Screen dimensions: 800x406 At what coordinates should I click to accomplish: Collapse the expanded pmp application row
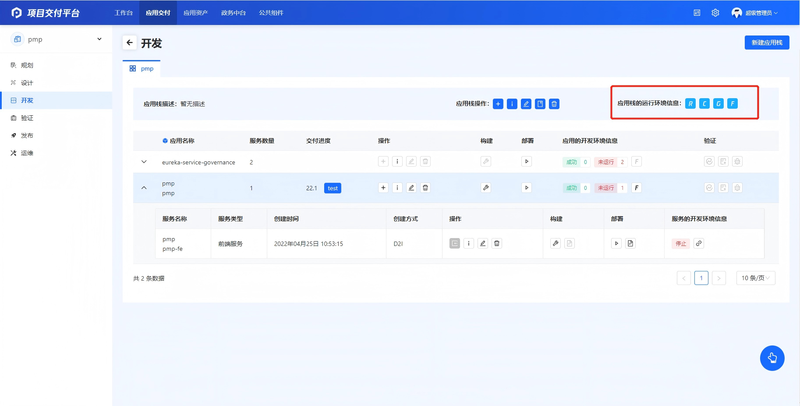click(144, 188)
